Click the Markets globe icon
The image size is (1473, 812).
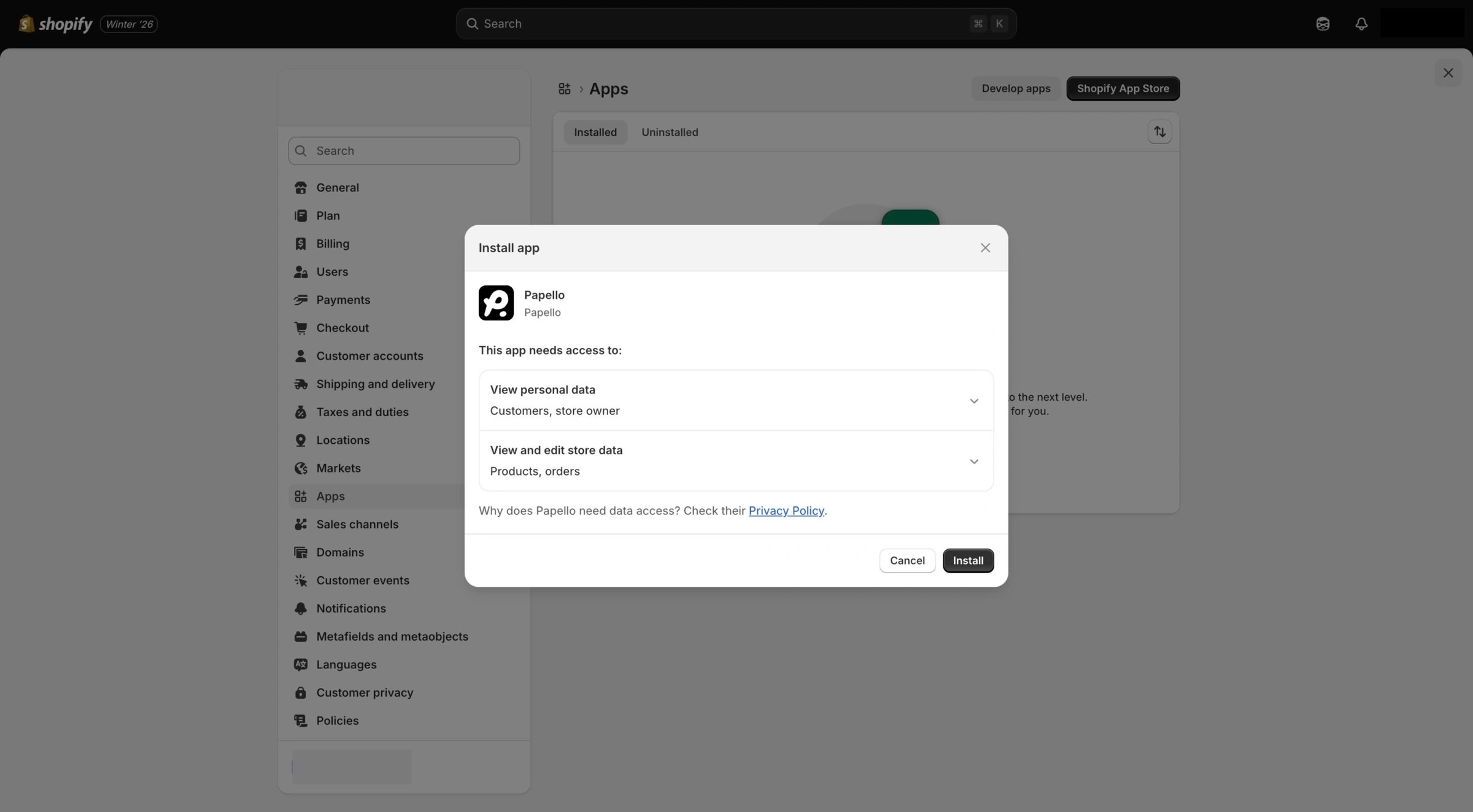click(301, 468)
